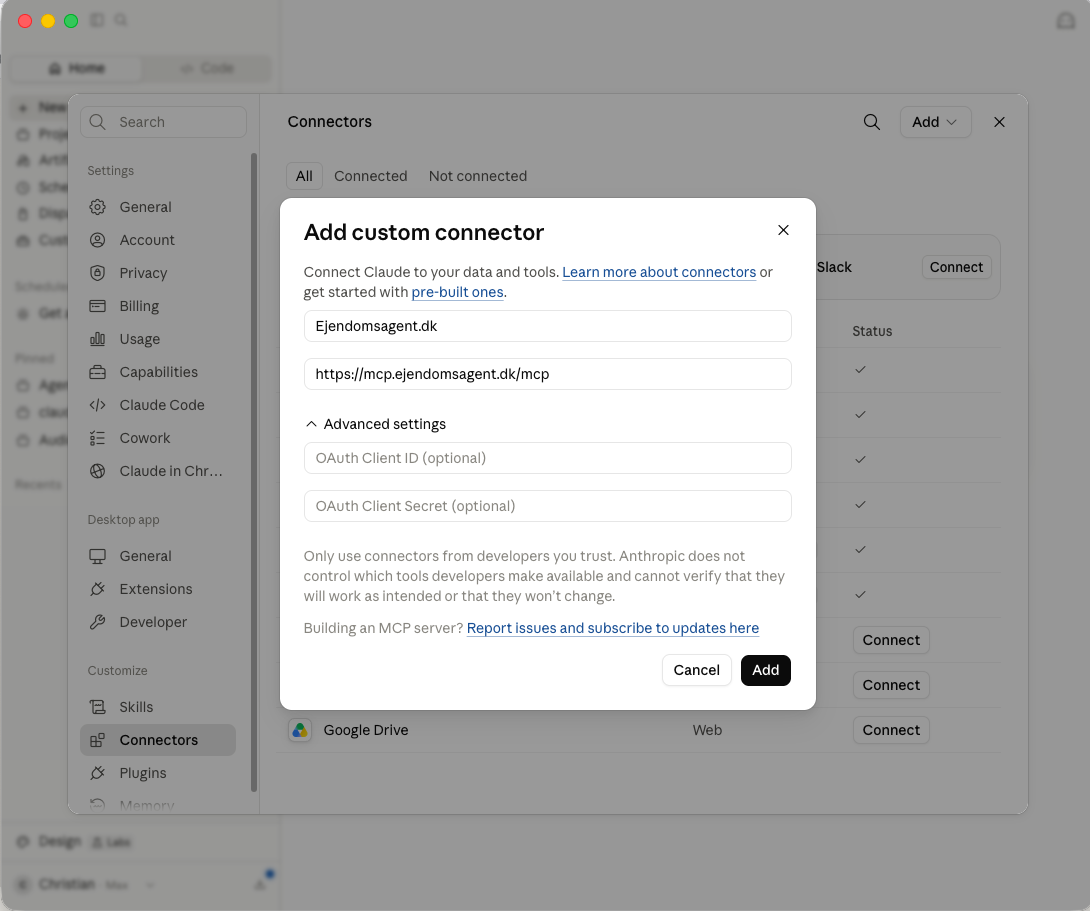This screenshot has width=1090, height=911.
Task: Click the connector name field Ejendomsagent.dk
Action: click(x=548, y=326)
